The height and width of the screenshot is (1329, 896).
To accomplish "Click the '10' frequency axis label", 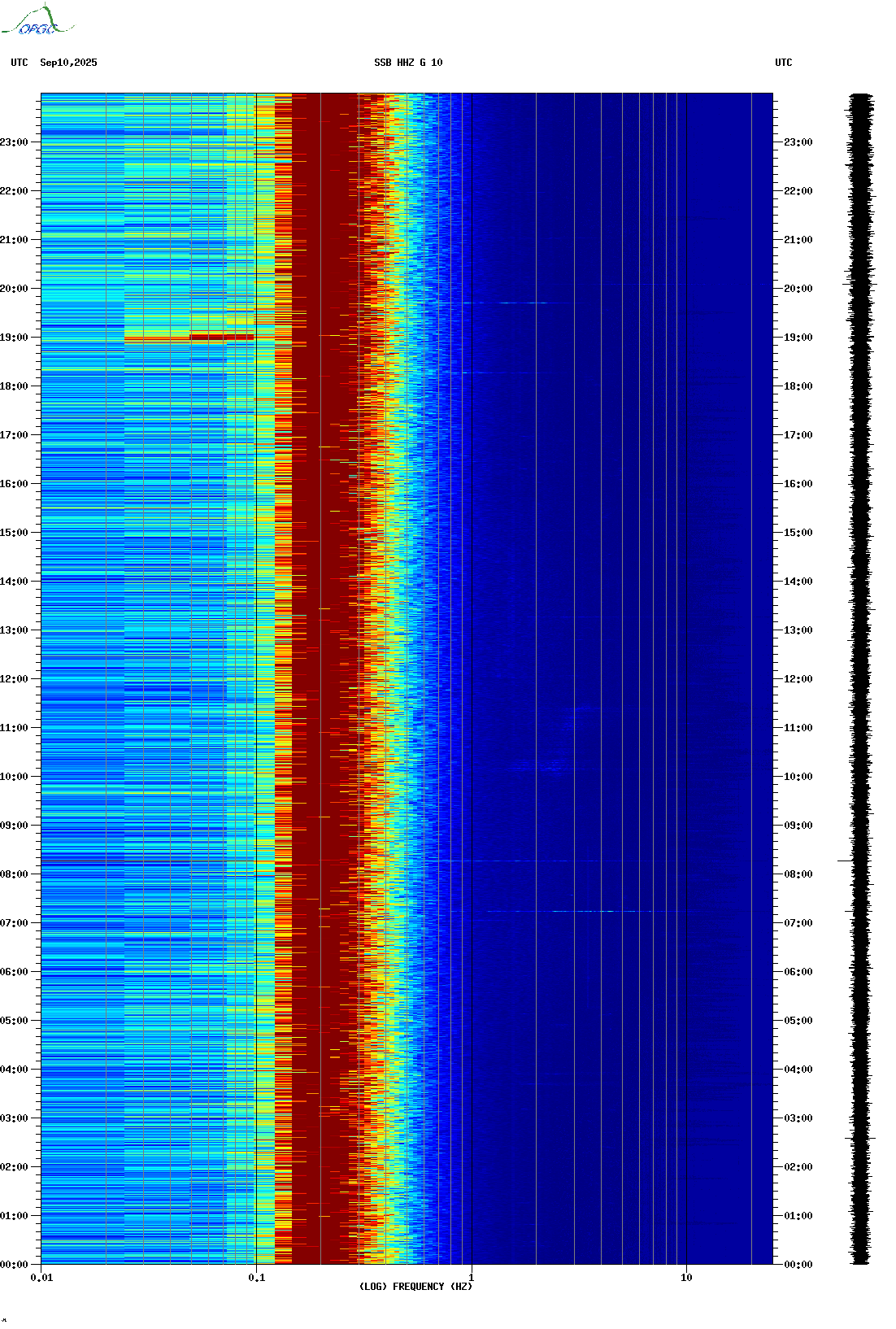I will (x=686, y=1278).
